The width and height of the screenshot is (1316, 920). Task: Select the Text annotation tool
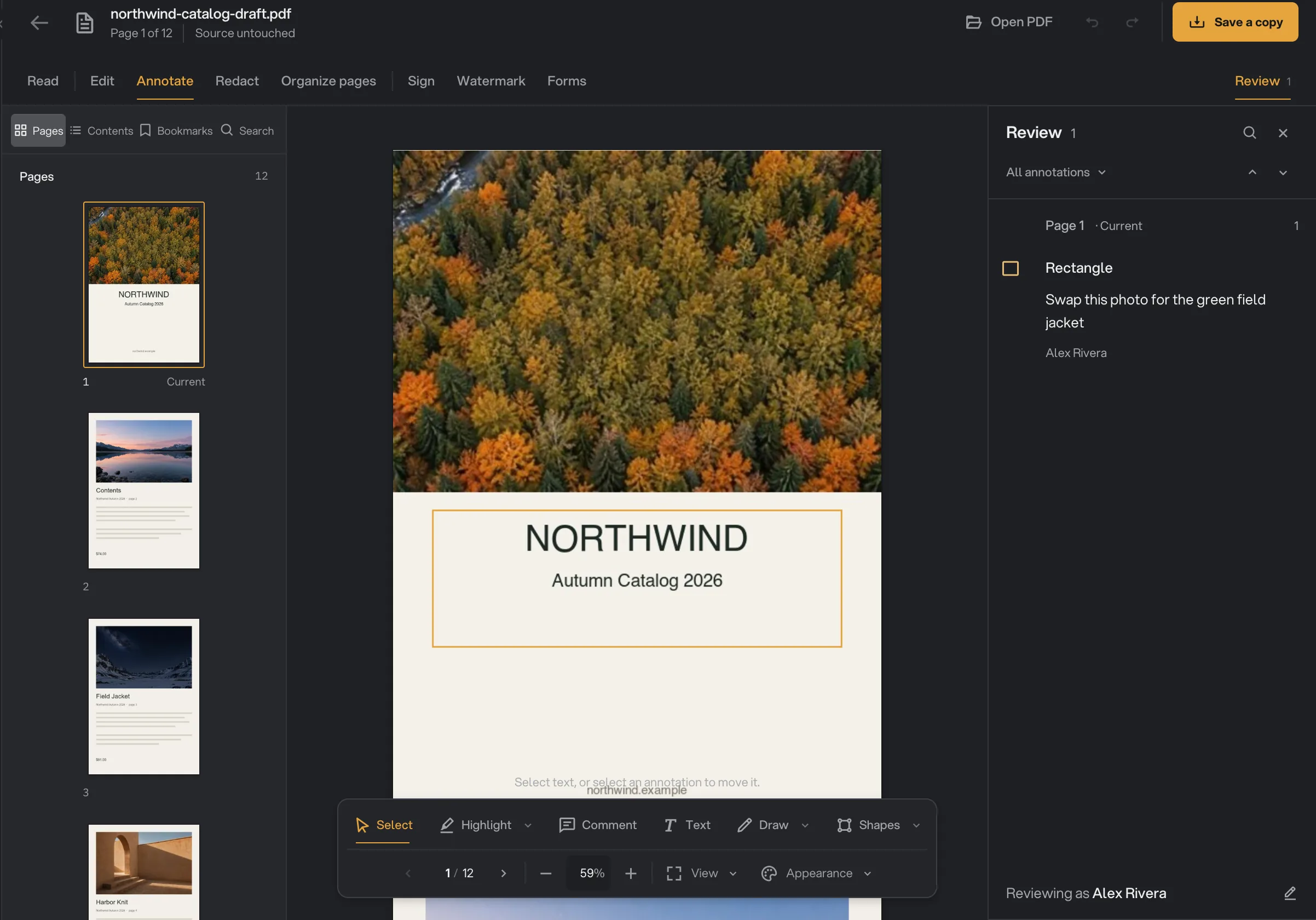point(686,825)
